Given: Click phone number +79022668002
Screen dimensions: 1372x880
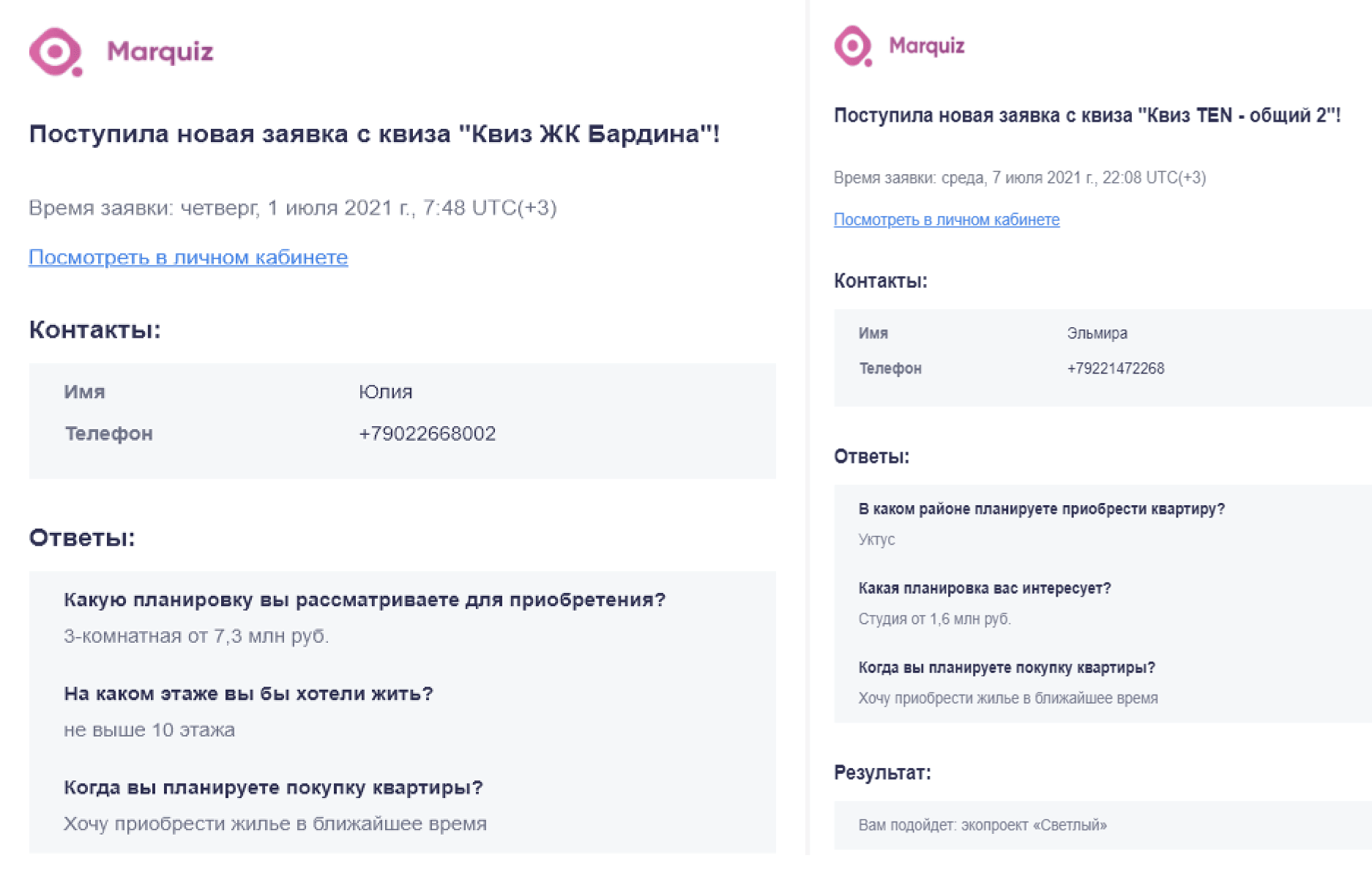Looking at the screenshot, I should 427,433.
